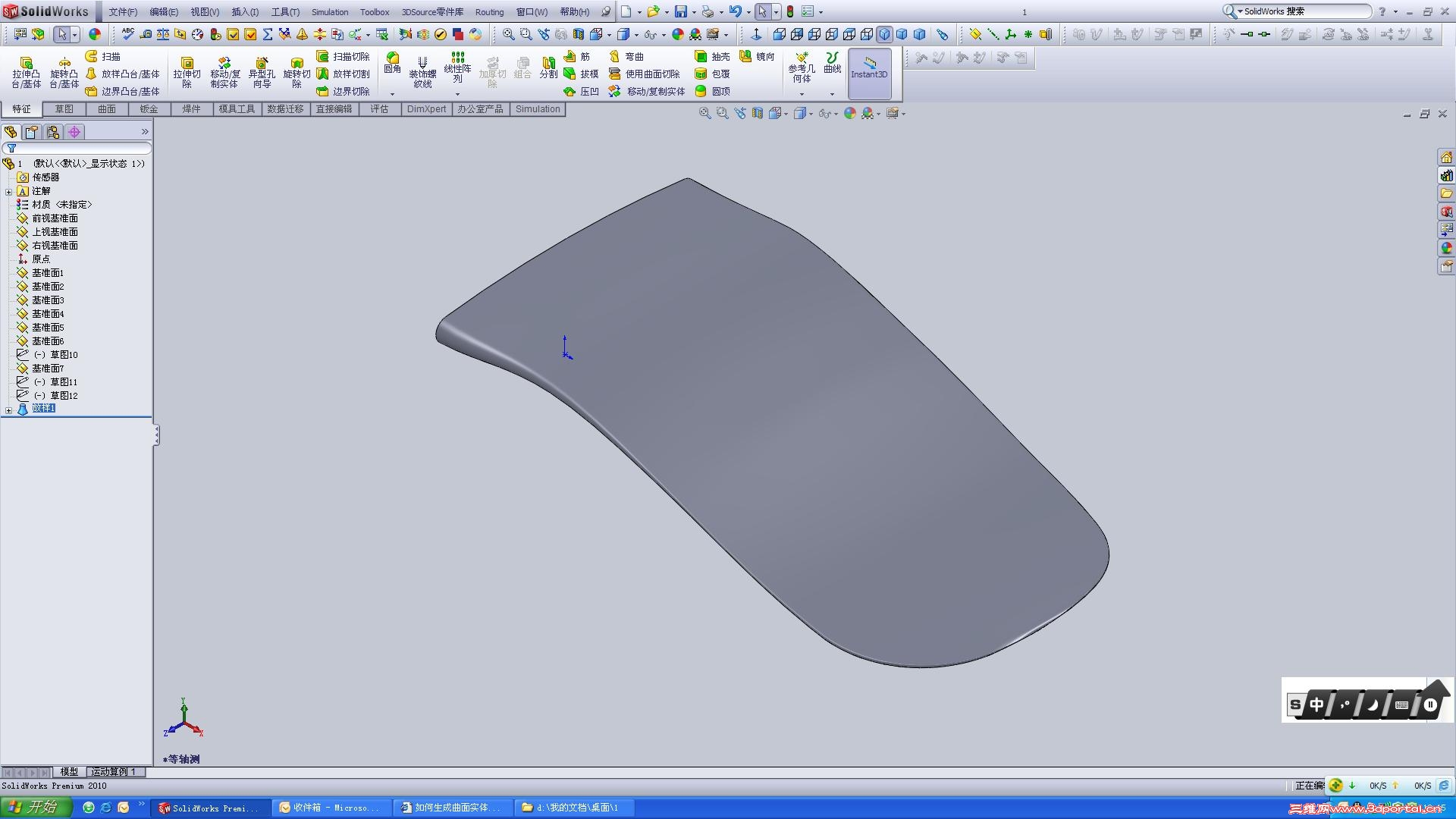The width and height of the screenshot is (1456, 819).
Task: Switch to the 运动算例 1 bottom tab
Action: click(114, 772)
